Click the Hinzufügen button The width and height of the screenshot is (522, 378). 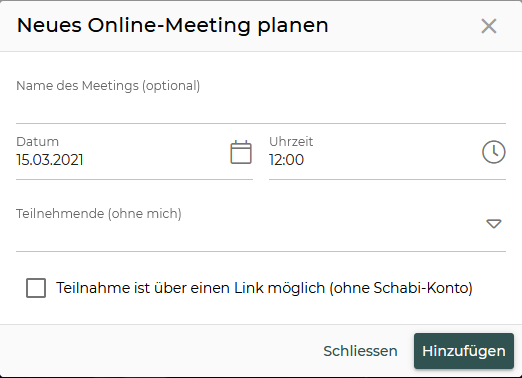point(464,351)
